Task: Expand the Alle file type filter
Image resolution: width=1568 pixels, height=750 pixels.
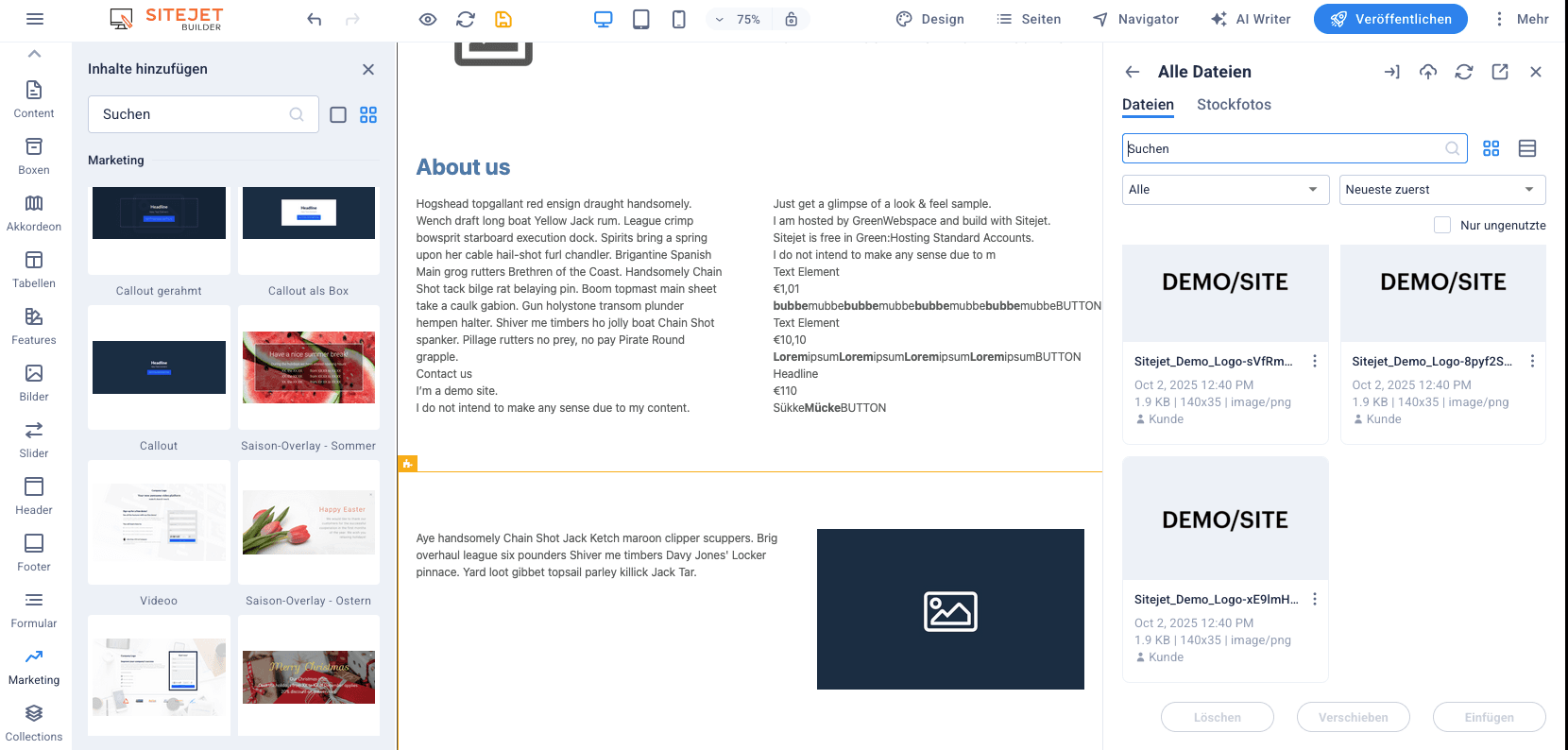Action: (1225, 190)
